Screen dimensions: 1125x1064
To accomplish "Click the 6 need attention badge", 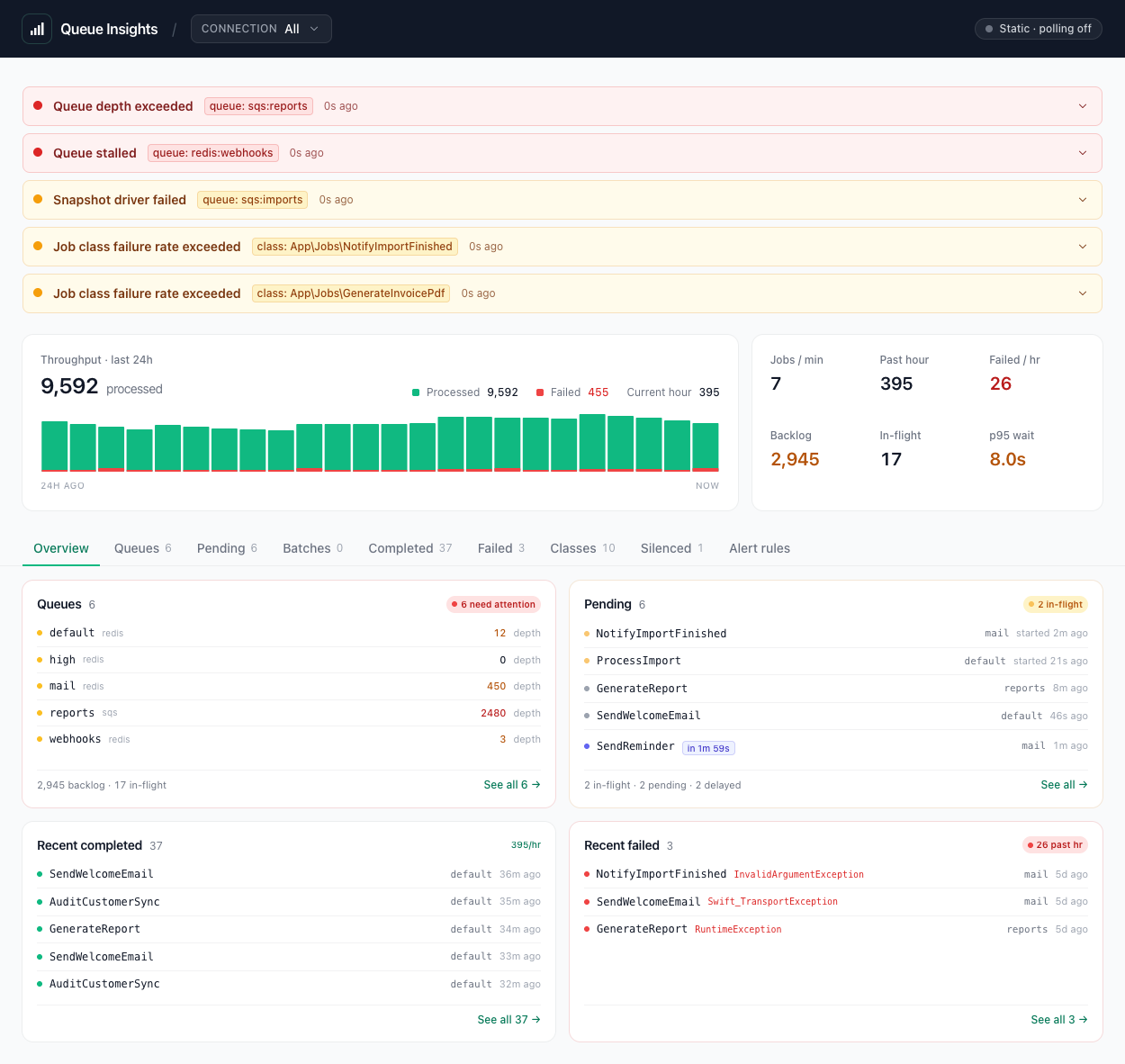I will coord(493,605).
